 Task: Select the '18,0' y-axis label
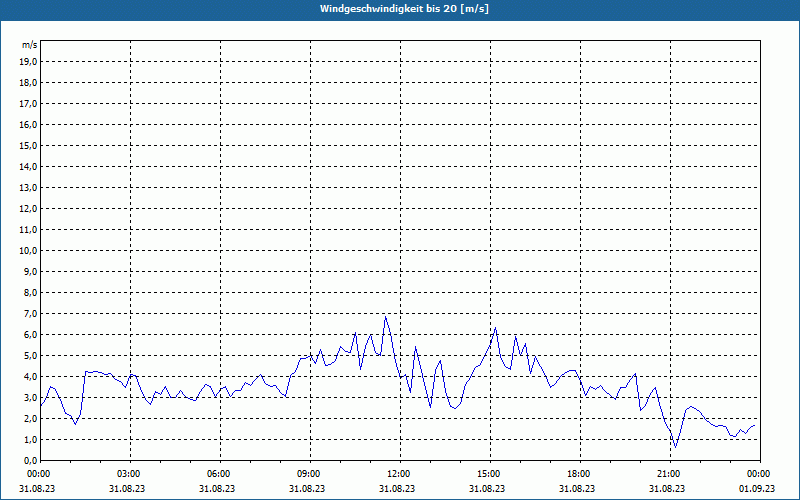click(x=28, y=83)
